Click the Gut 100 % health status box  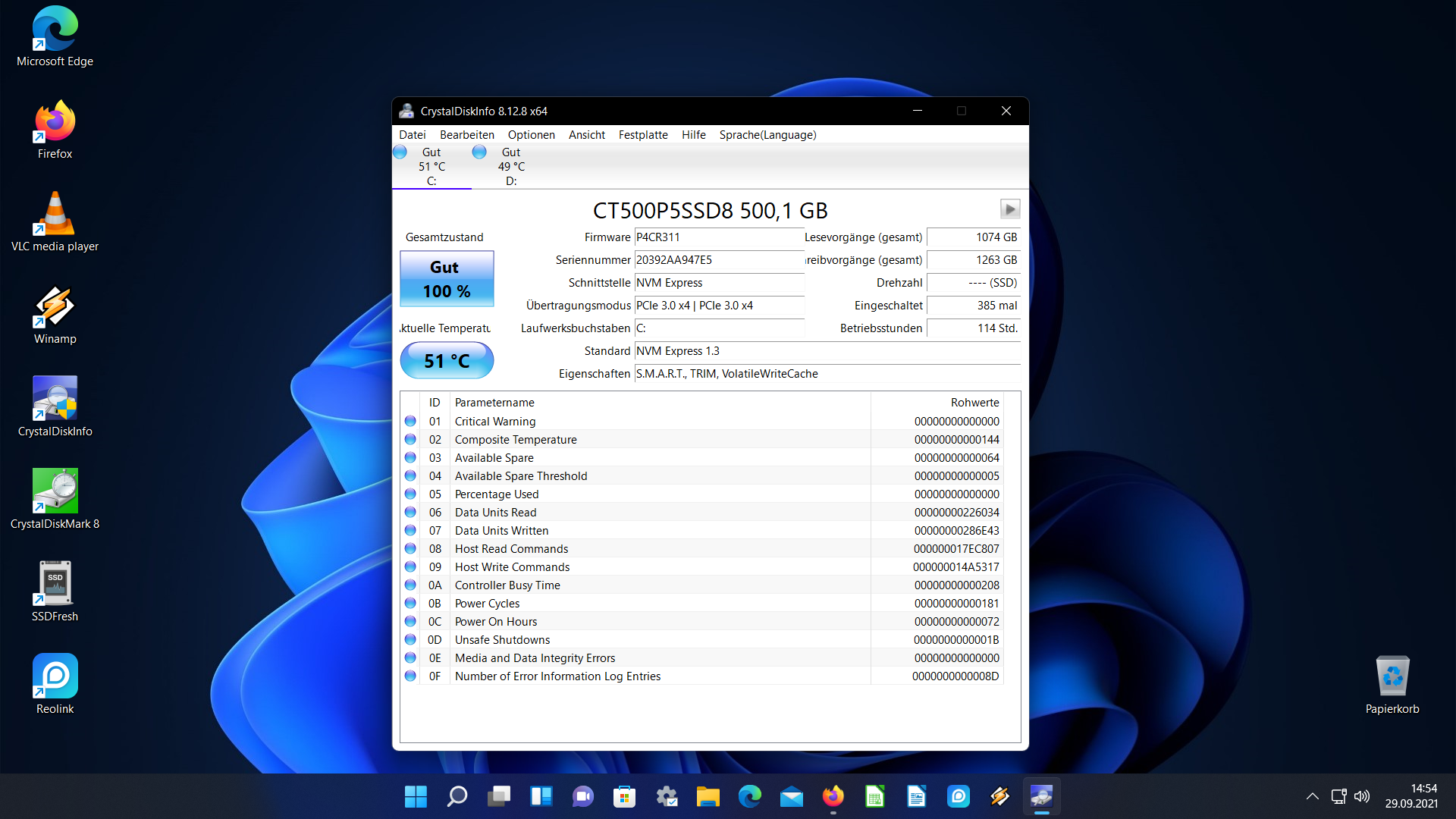[447, 279]
